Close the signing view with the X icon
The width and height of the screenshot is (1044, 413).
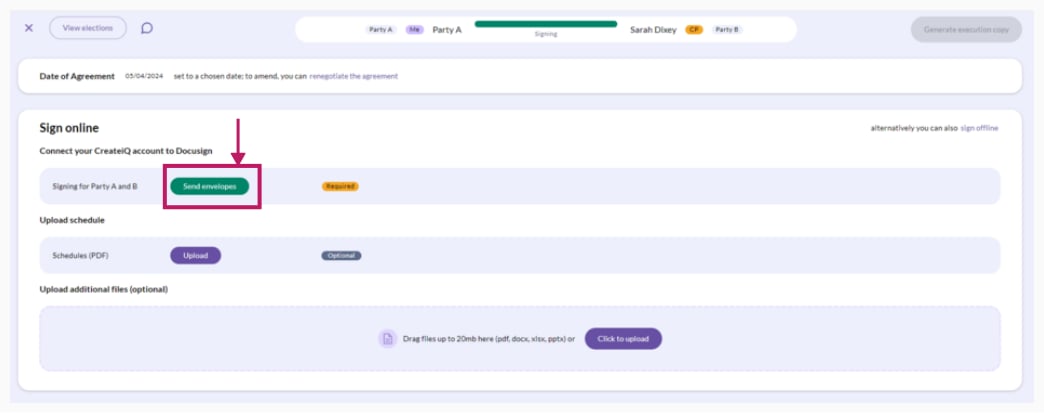click(29, 28)
